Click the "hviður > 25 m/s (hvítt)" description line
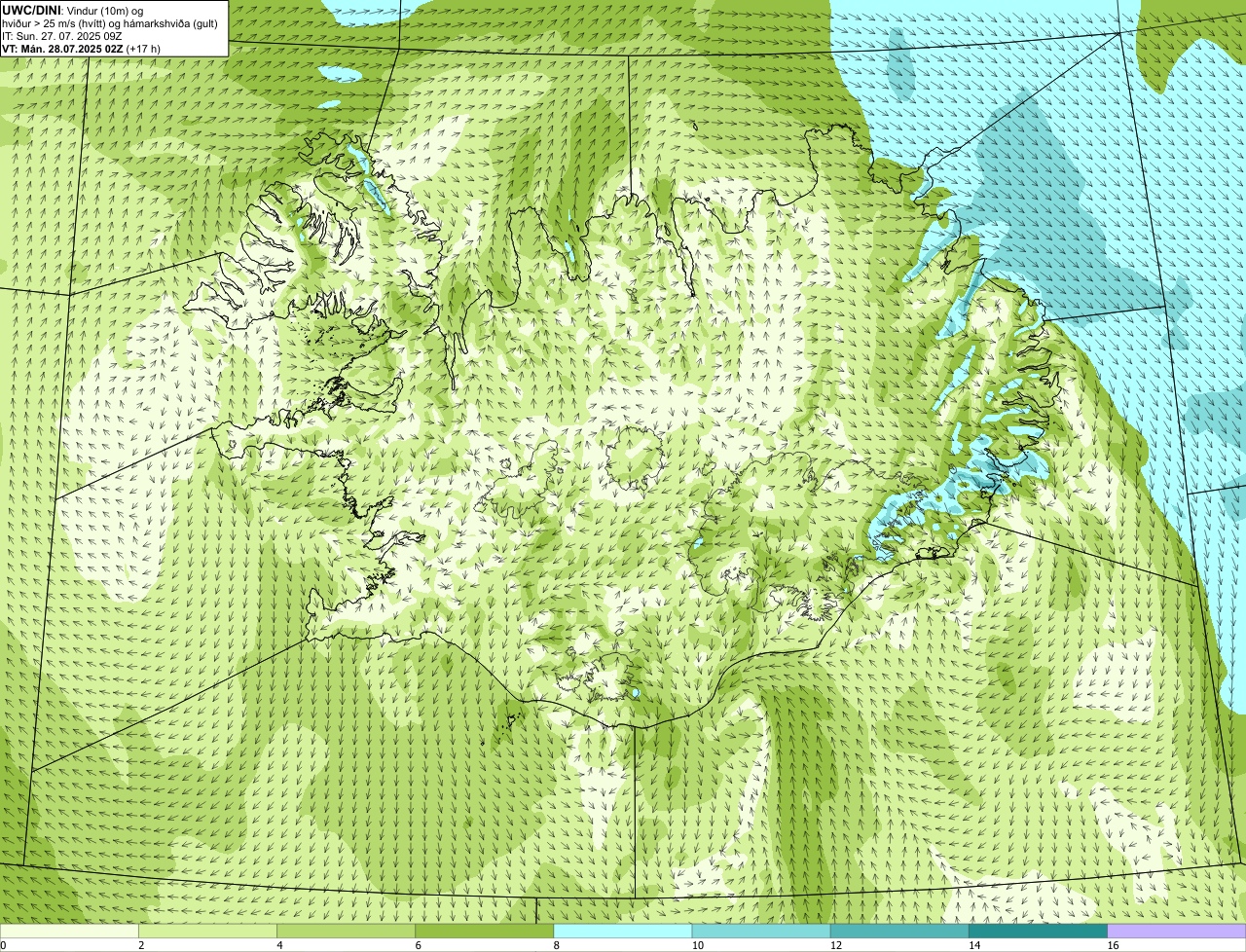 [x=110, y=23]
